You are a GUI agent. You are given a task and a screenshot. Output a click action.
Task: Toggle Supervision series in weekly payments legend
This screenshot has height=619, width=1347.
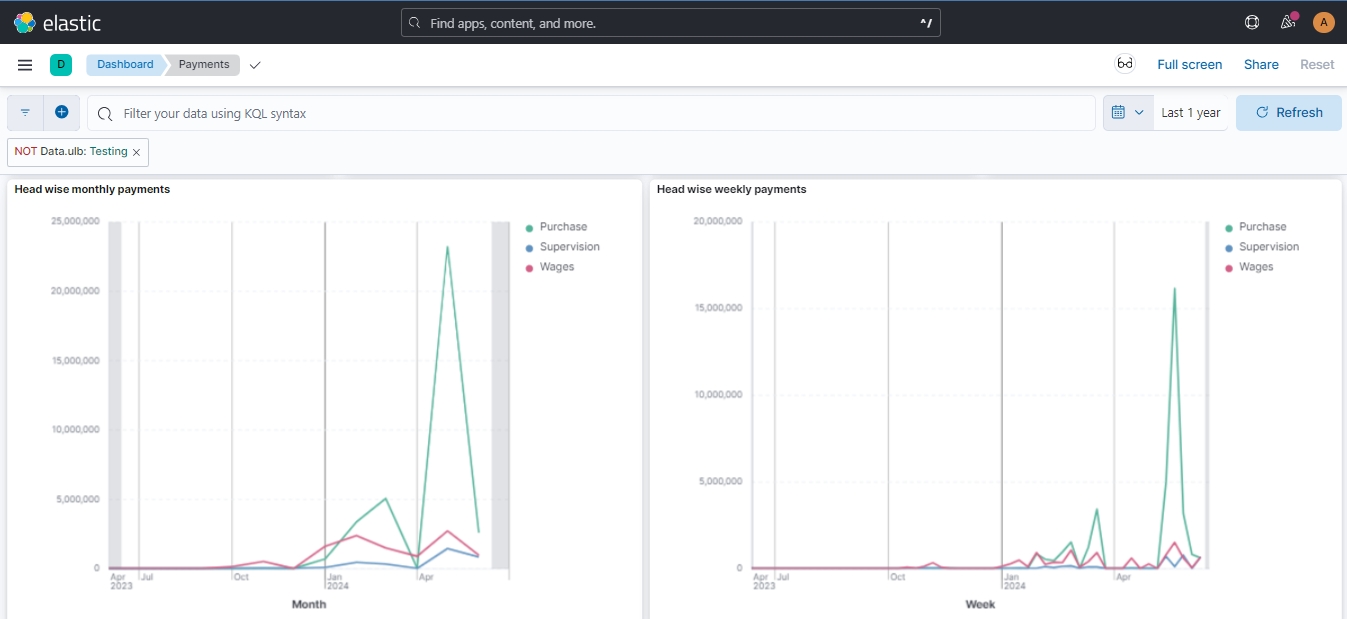1268,247
